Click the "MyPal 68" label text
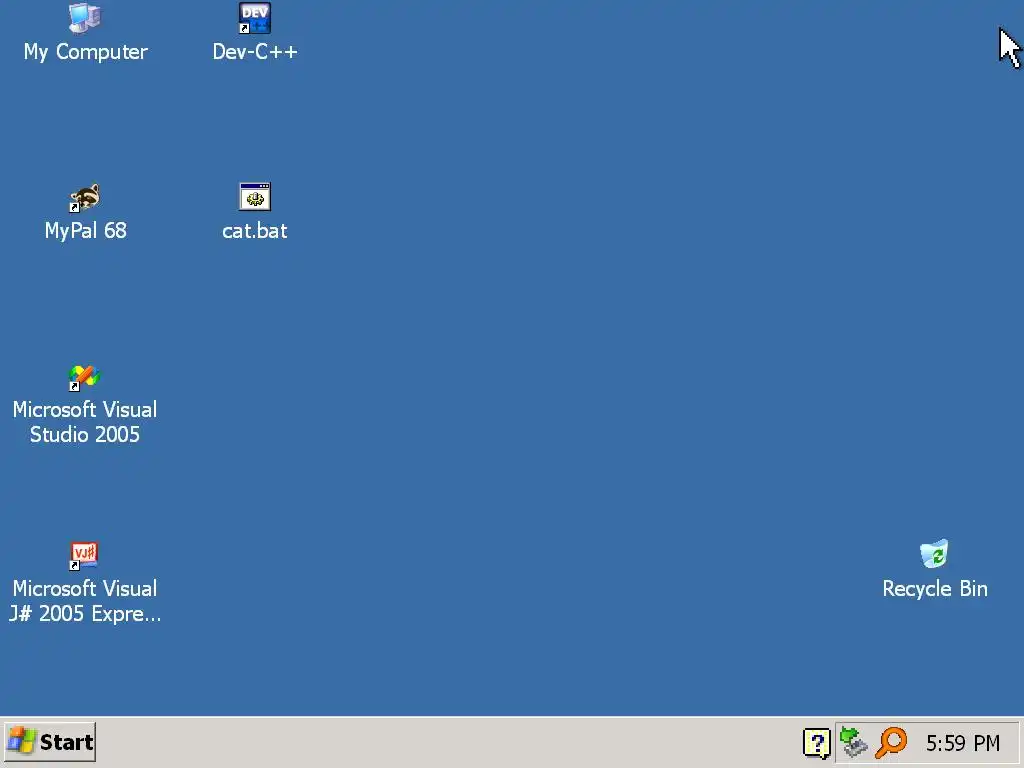The image size is (1024, 768). coord(86,231)
